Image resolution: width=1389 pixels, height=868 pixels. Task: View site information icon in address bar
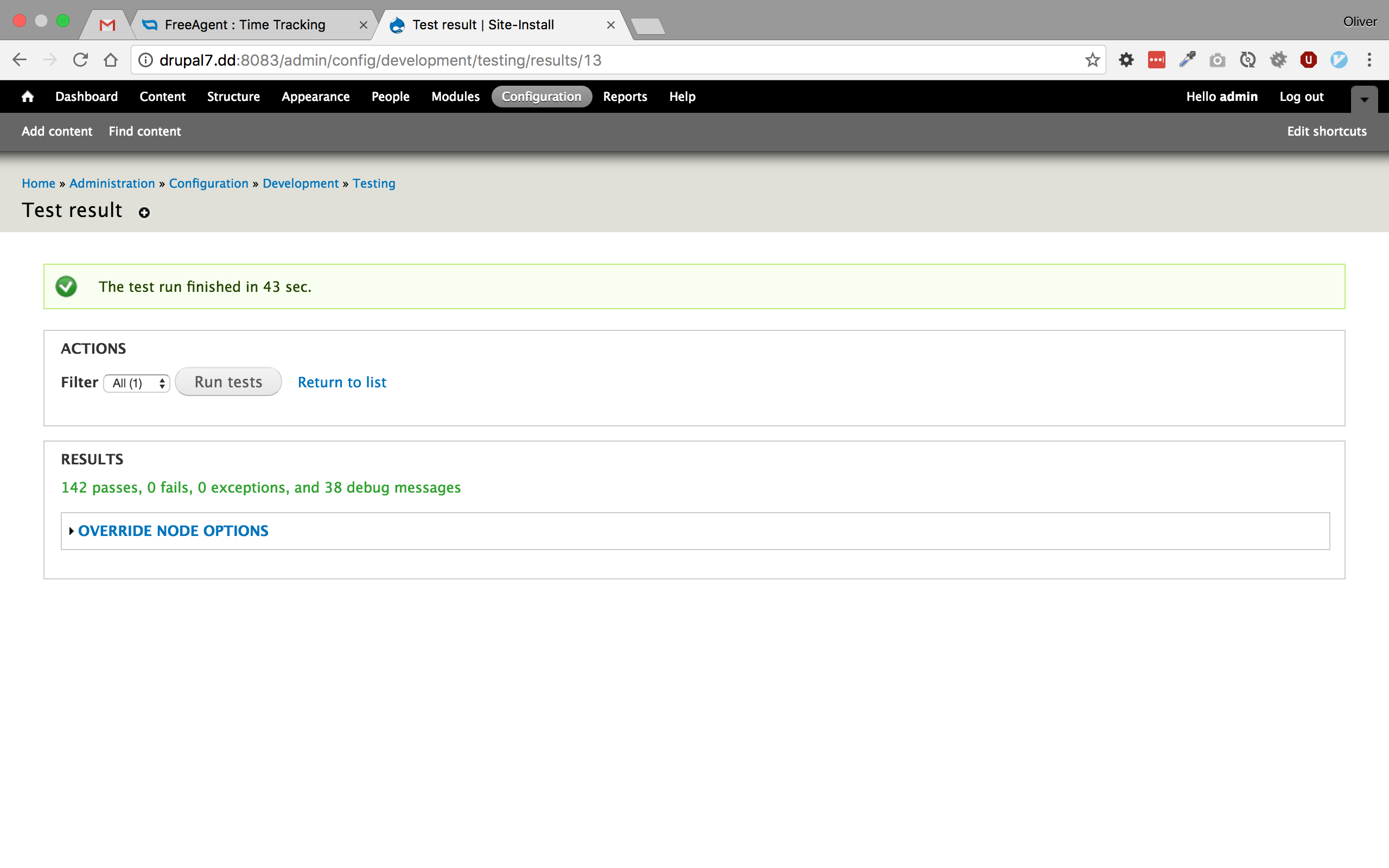pos(146,60)
